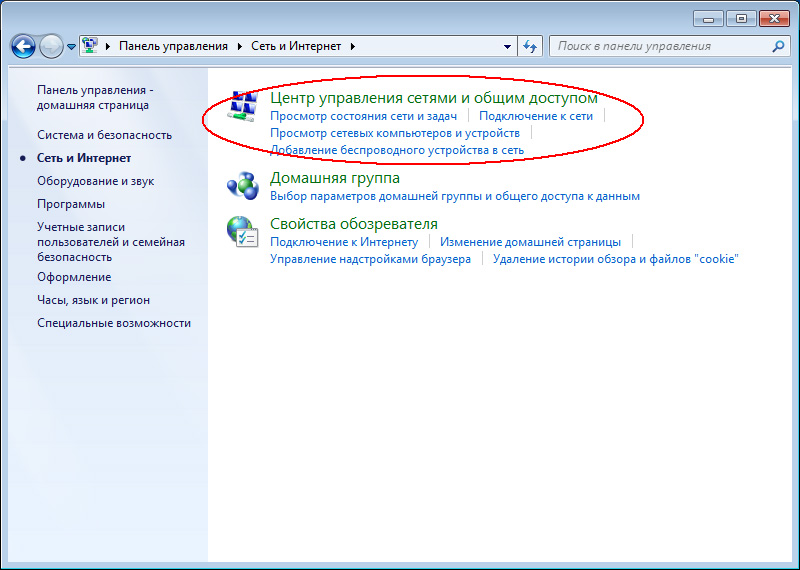Expand the chevron before Панель управления
The image size is (800, 570).
pos(108,46)
